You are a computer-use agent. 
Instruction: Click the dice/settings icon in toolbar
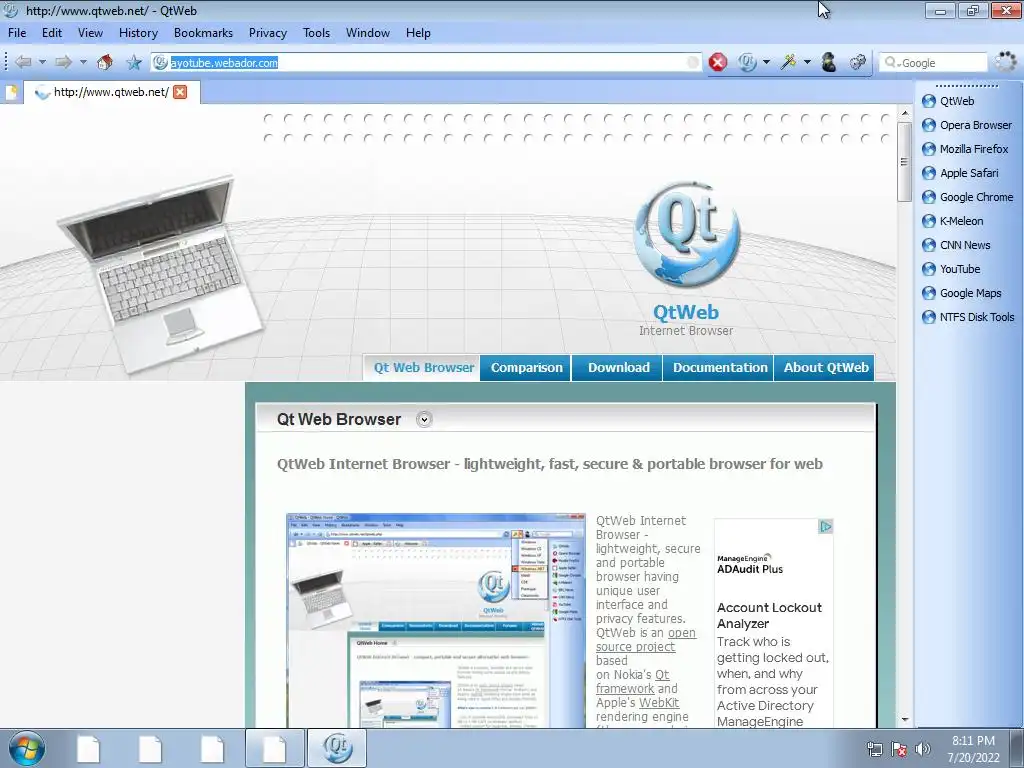(857, 62)
